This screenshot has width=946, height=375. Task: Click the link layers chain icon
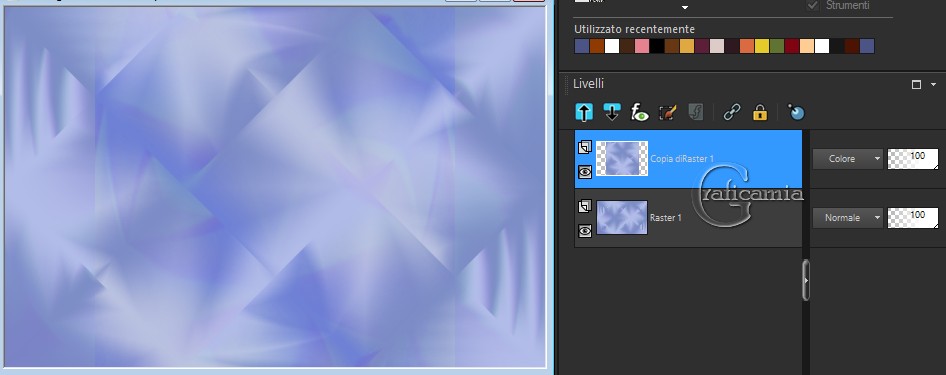click(732, 112)
